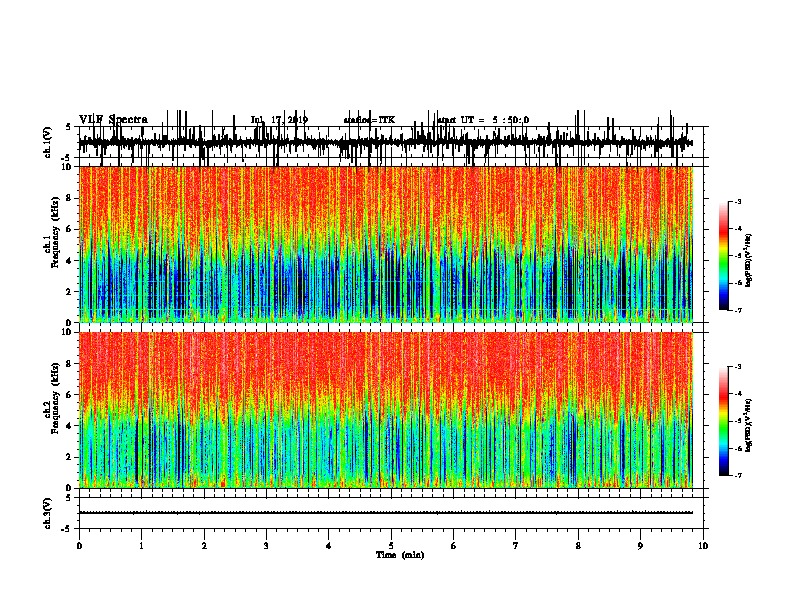Image resolution: width=792 pixels, height=612 pixels.
Task: Click the flat ch.3 voltage trace line
Action: tap(385, 513)
